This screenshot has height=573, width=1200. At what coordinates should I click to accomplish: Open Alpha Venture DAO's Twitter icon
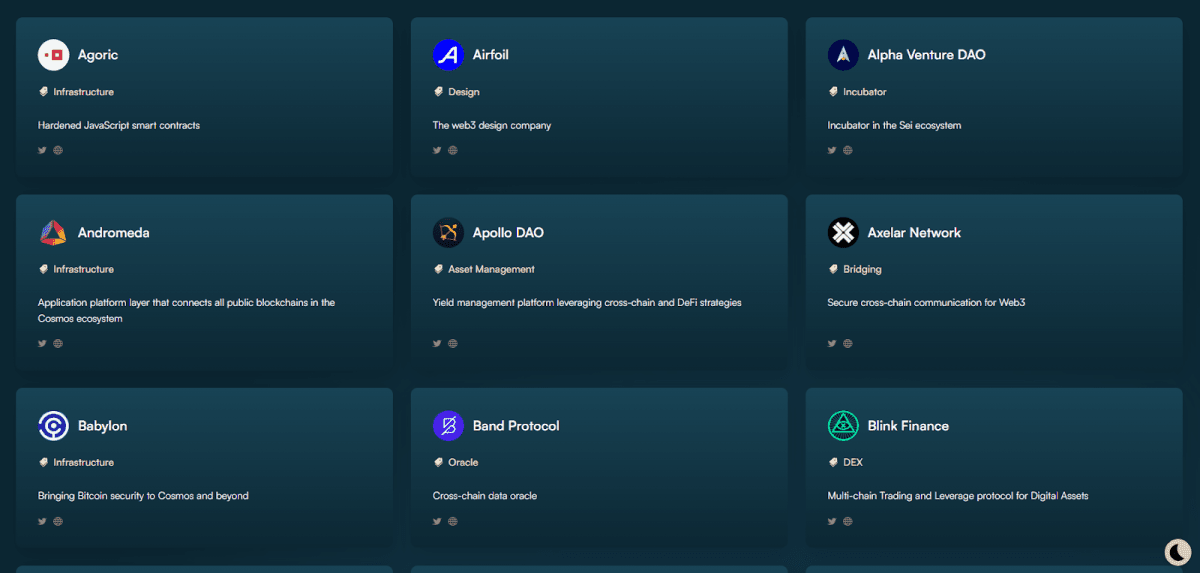(832, 151)
